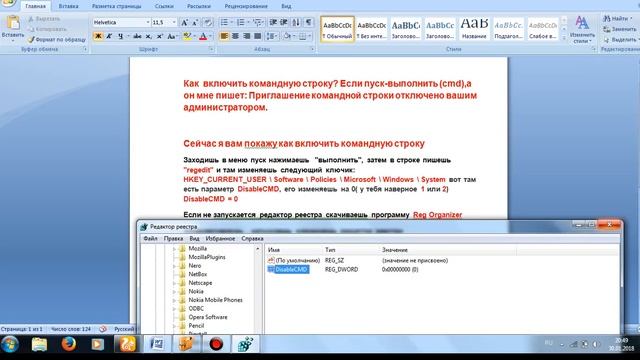Select the Opera Software registry key

(x=208, y=317)
